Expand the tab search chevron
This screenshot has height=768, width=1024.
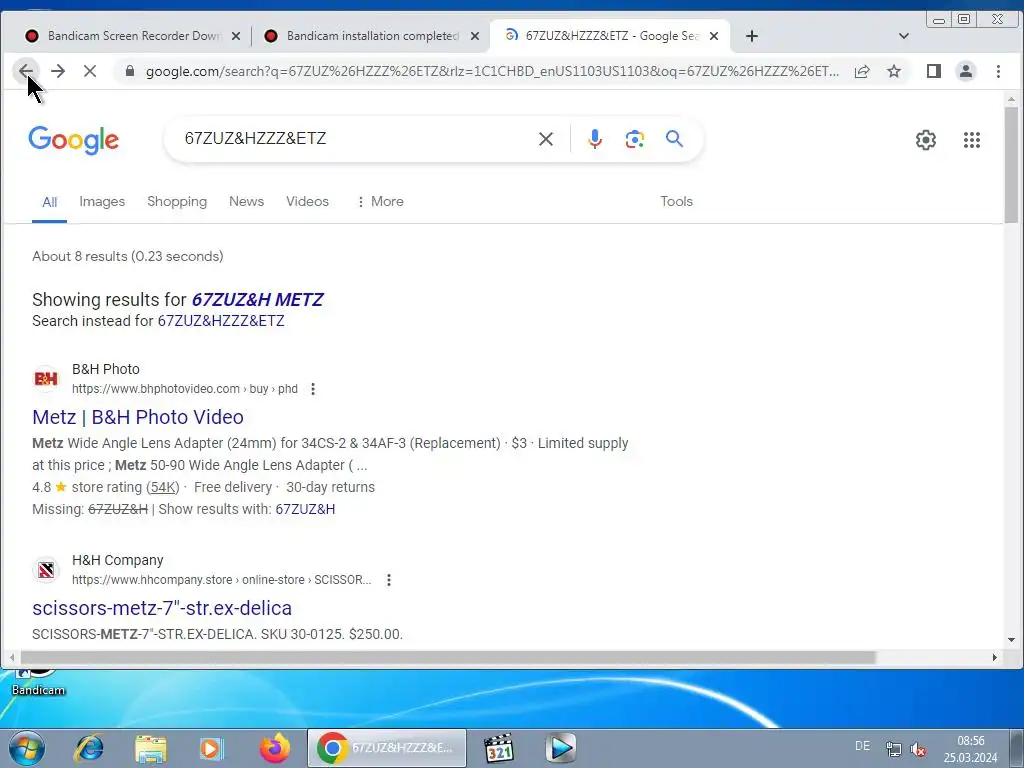(904, 36)
